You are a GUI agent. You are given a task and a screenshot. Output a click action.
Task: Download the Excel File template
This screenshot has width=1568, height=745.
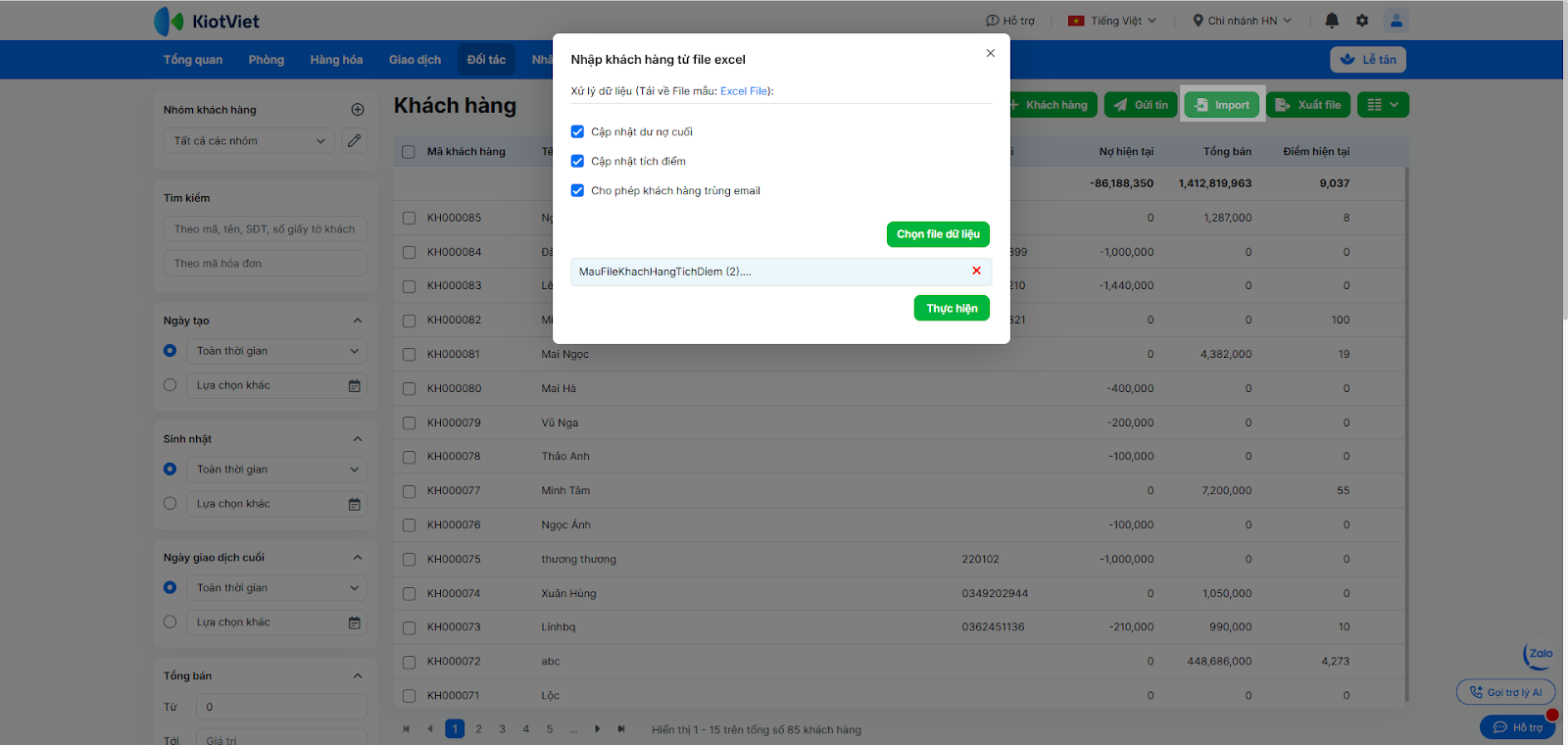[x=745, y=91]
